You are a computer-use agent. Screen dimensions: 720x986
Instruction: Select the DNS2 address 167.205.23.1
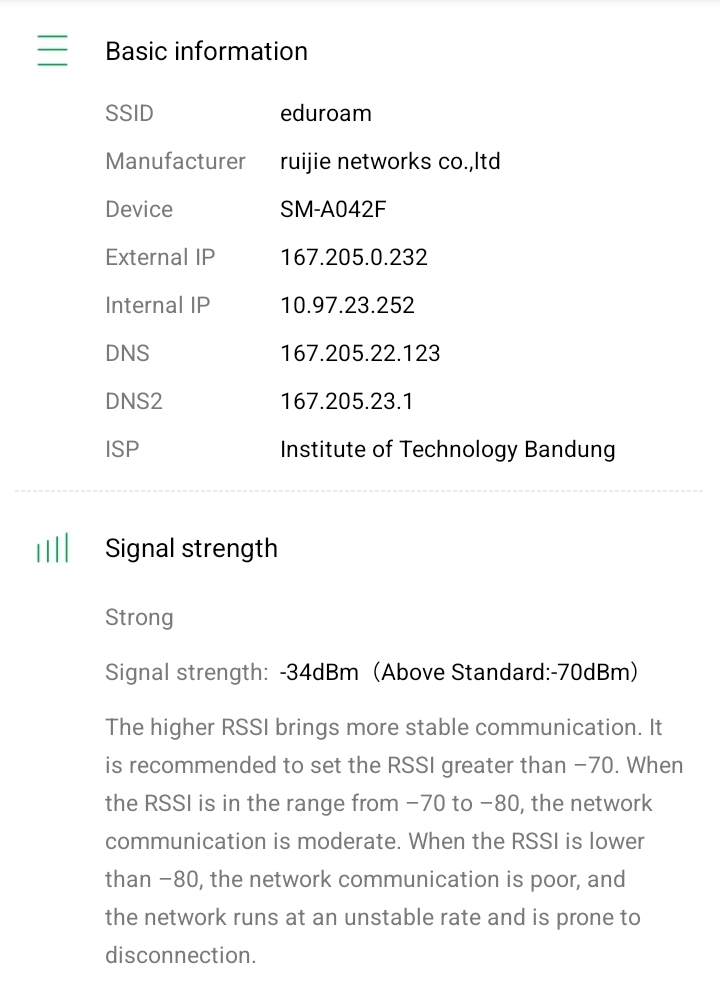(346, 401)
